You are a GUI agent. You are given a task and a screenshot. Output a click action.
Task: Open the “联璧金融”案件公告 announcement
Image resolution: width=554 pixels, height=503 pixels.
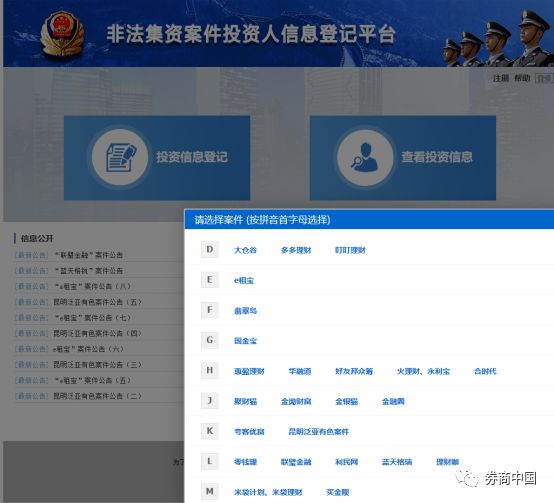point(88,255)
